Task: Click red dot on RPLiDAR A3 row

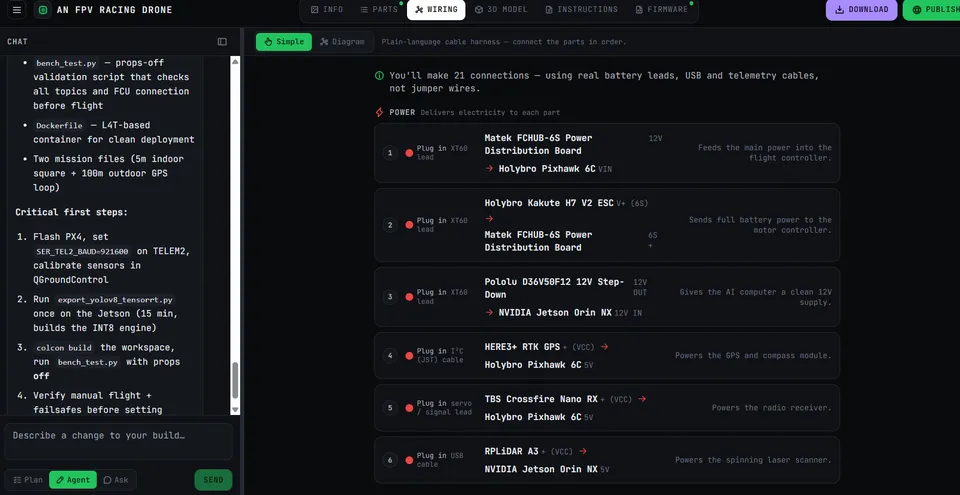Action: (x=409, y=460)
